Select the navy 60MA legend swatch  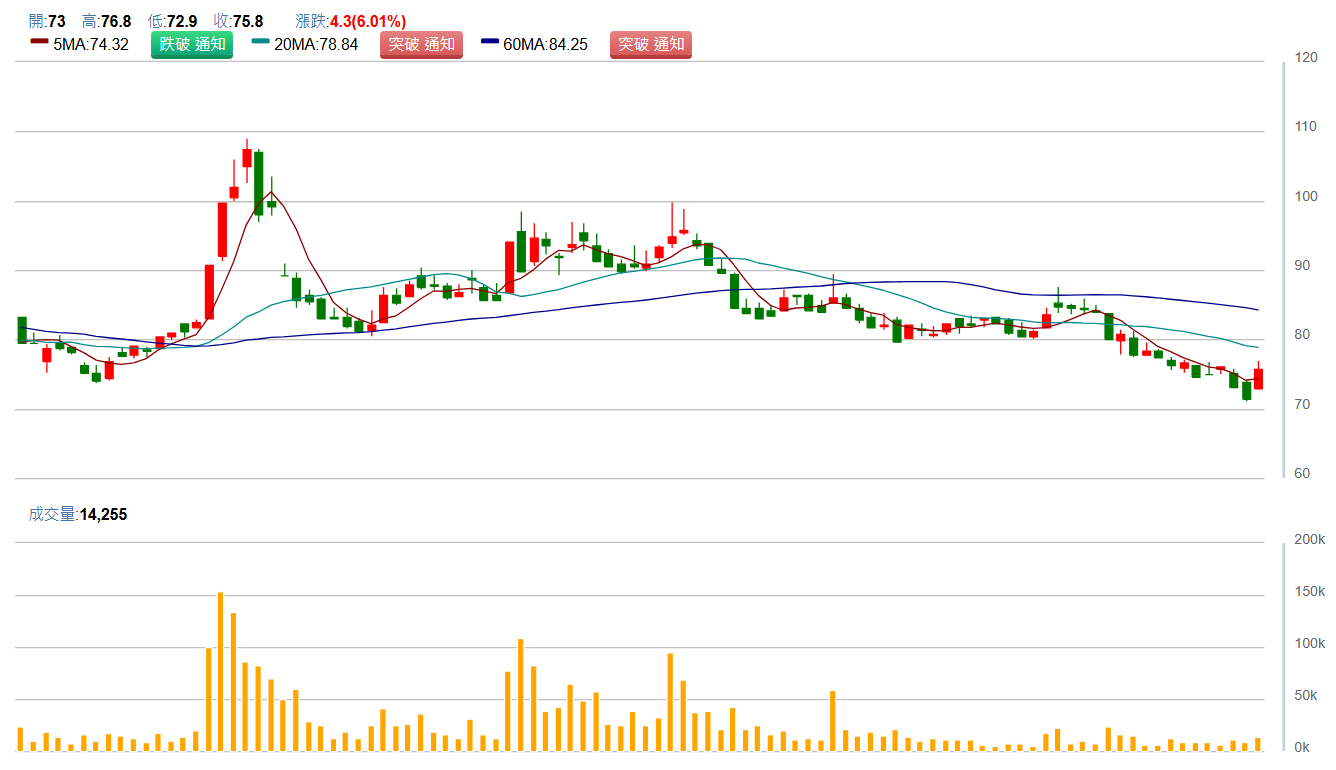click(x=490, y=42)
